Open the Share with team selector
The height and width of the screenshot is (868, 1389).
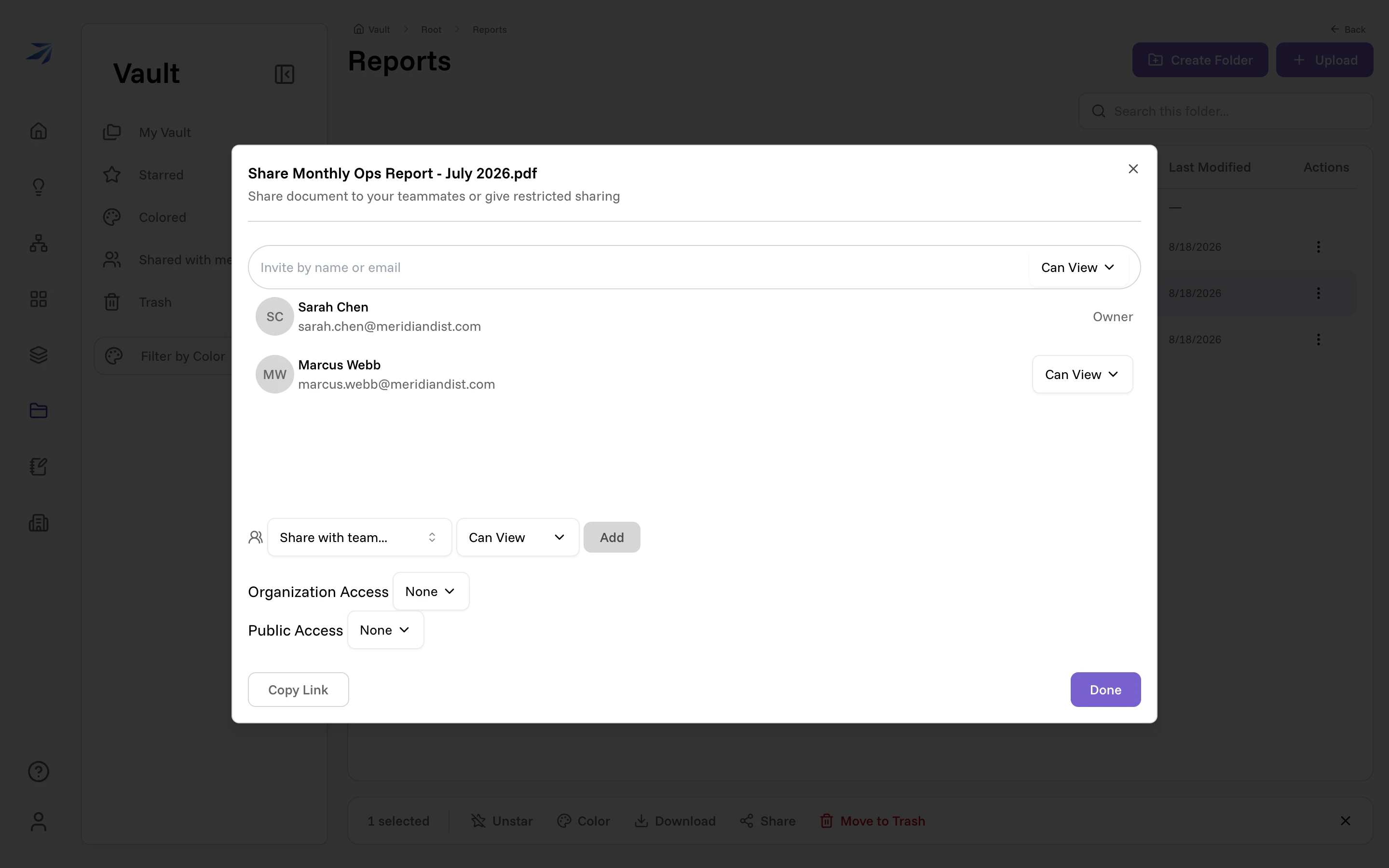pos(359,537)
